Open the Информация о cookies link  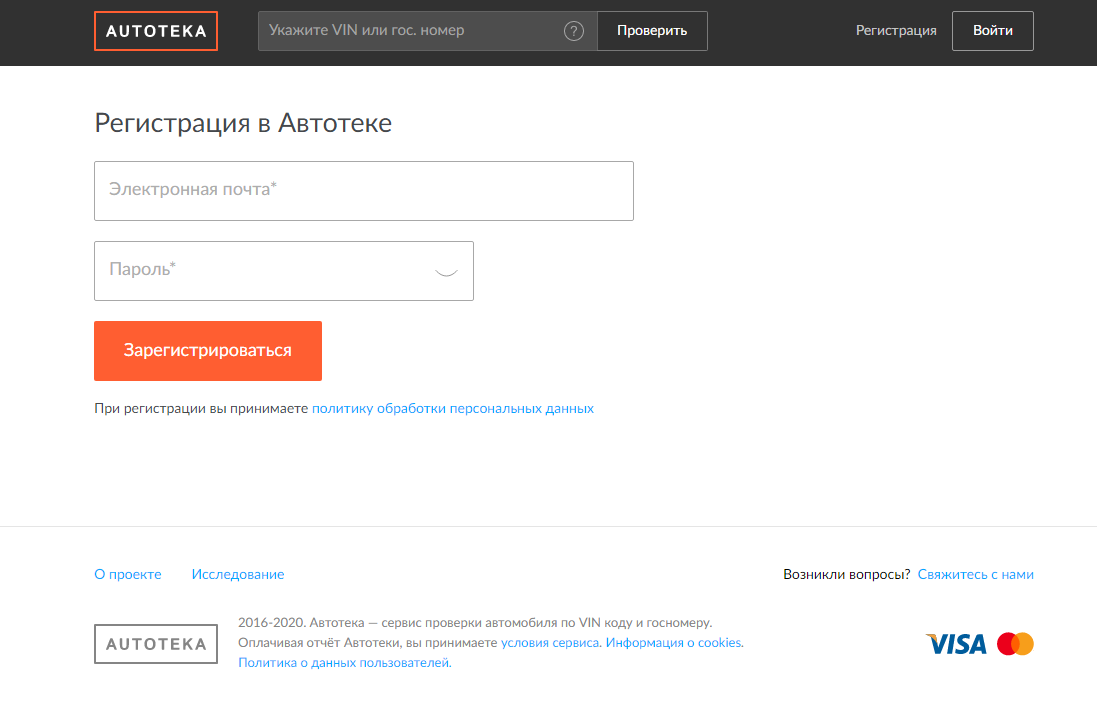(674, 643)
